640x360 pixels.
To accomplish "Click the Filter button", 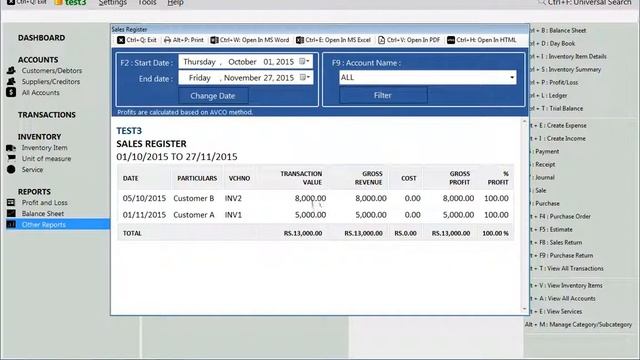I will coord(383,96).
